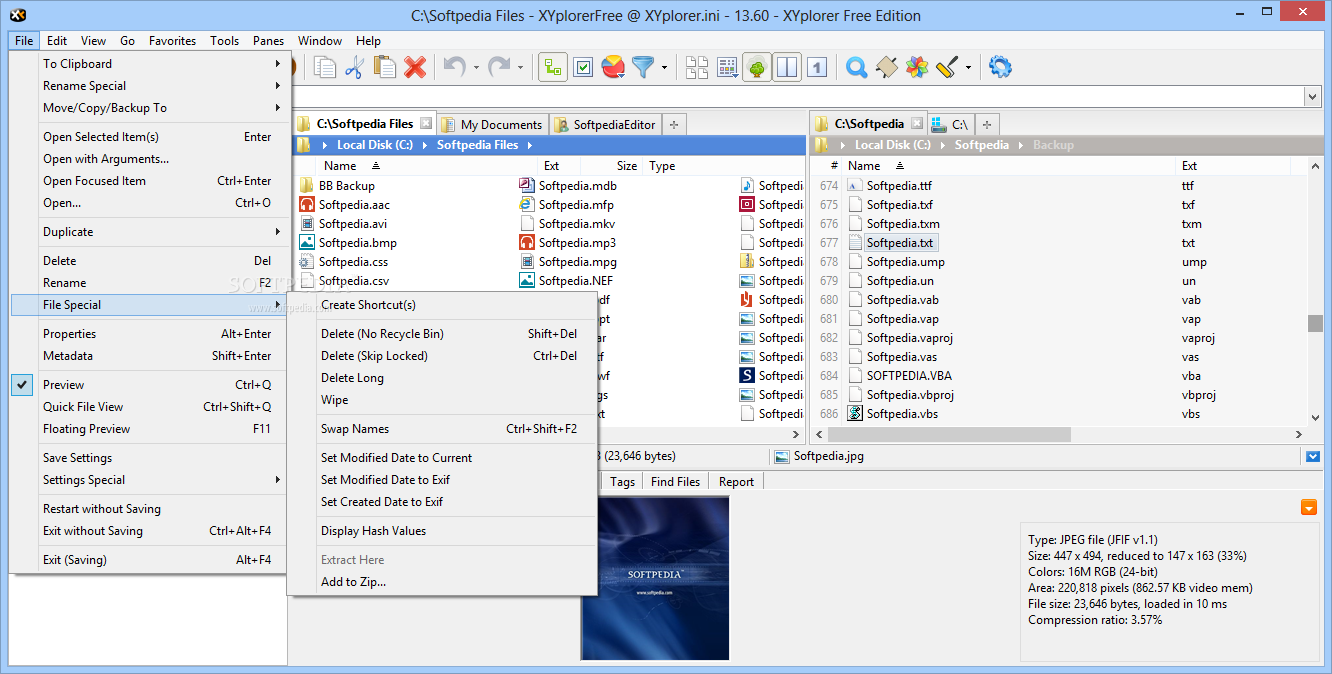
Task: Switch to the My Documents tab
Action: 493,125
